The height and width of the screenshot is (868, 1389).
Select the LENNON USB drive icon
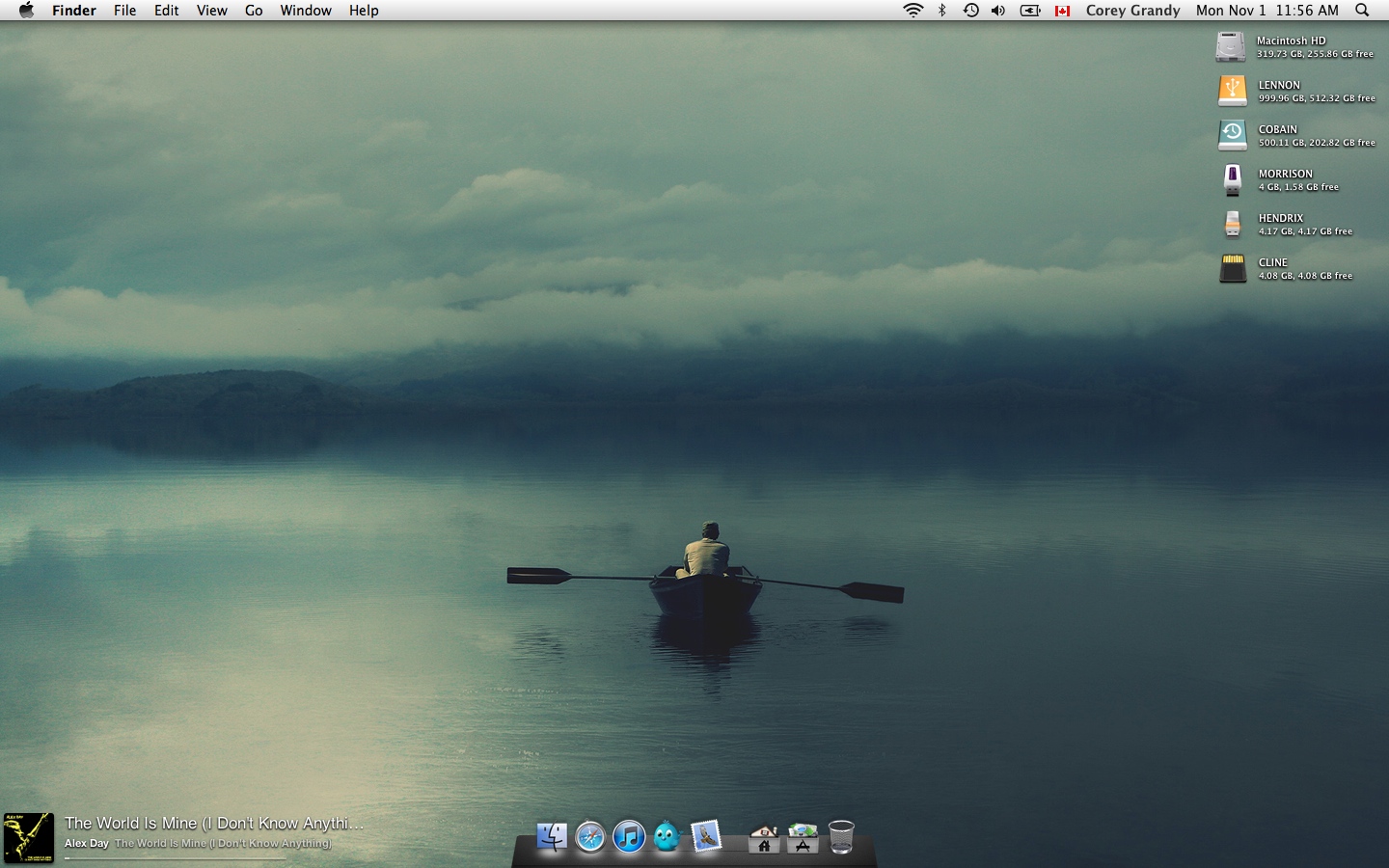click(x=1232, y=91)
